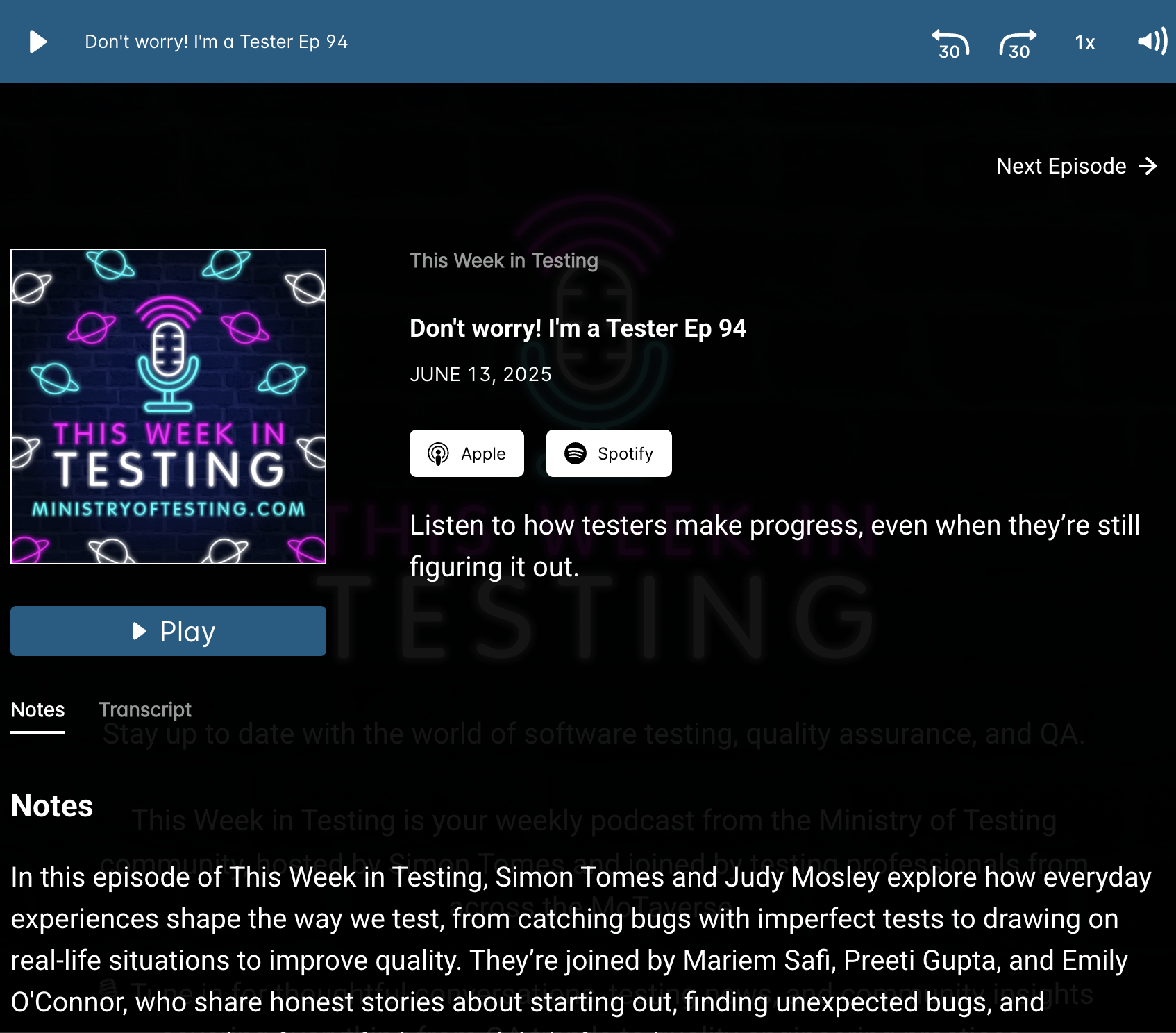Screen dimensions: 1176x1033
Task: Switch to the Transcript tab
Action: (145, 709)
